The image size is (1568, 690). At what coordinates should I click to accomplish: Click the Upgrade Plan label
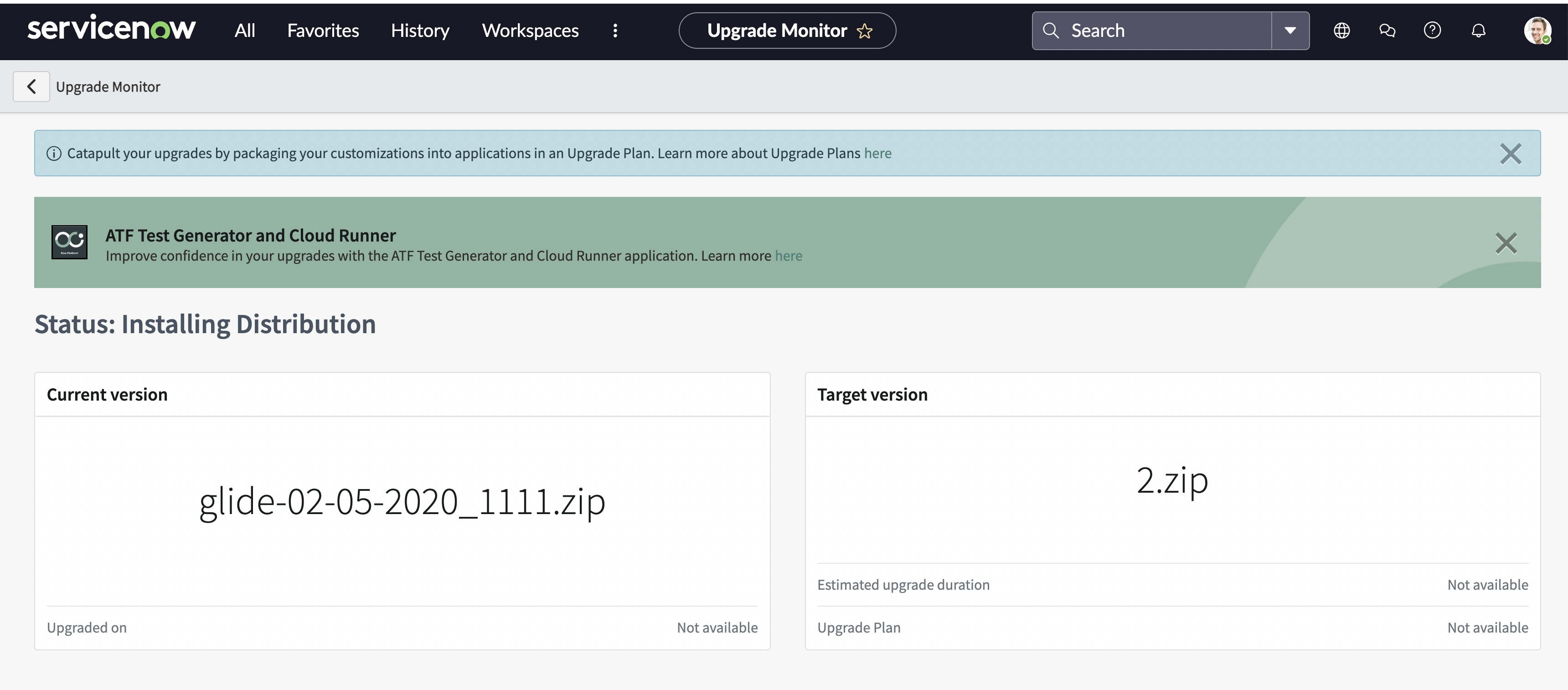[x=859, y=627]
